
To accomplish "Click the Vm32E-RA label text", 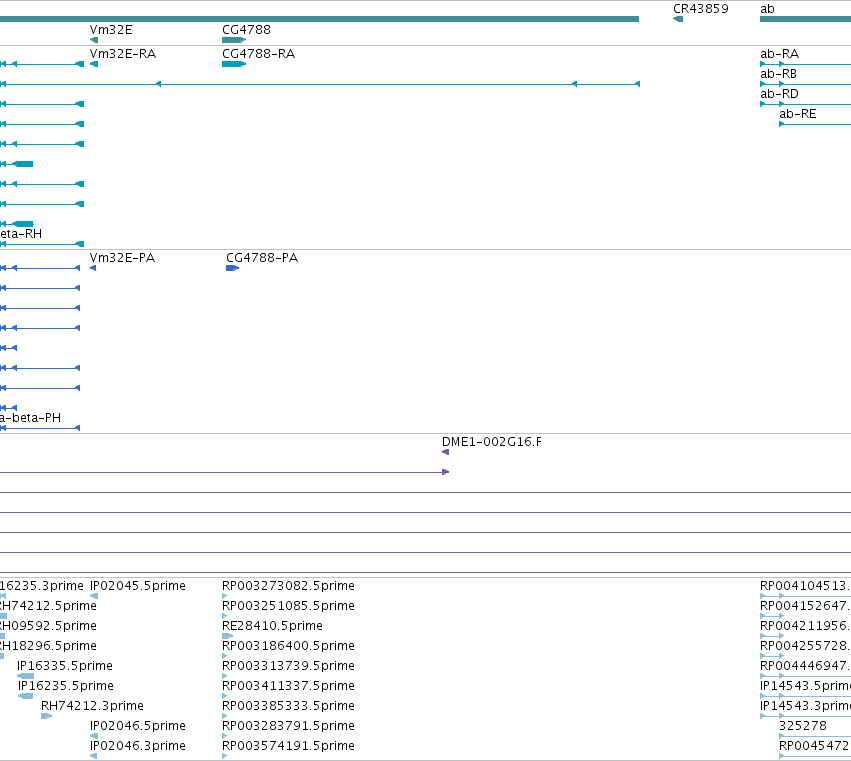I will tap(123, 54).
